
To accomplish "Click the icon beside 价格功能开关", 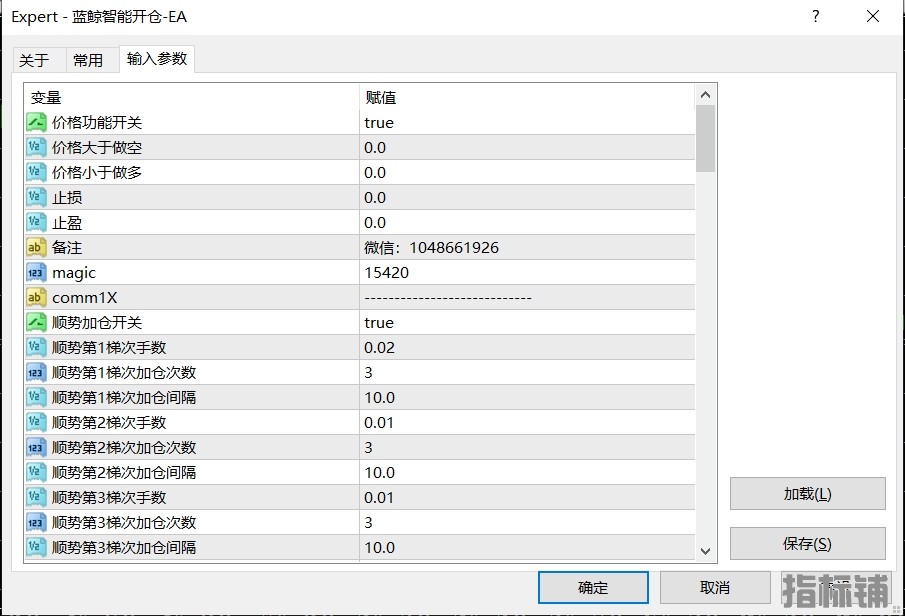I will (36, 122).
